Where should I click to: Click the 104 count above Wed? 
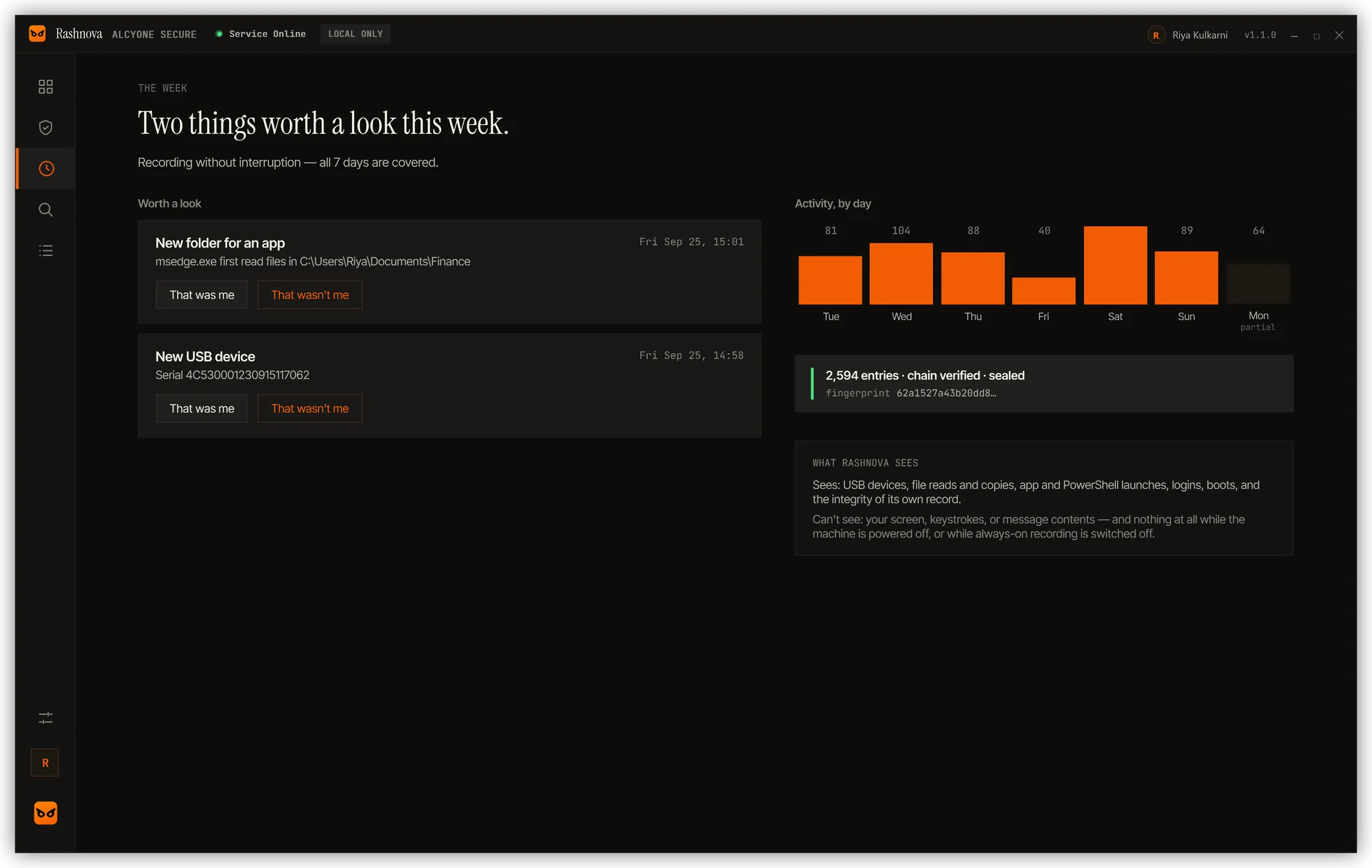tap(901, 230)
